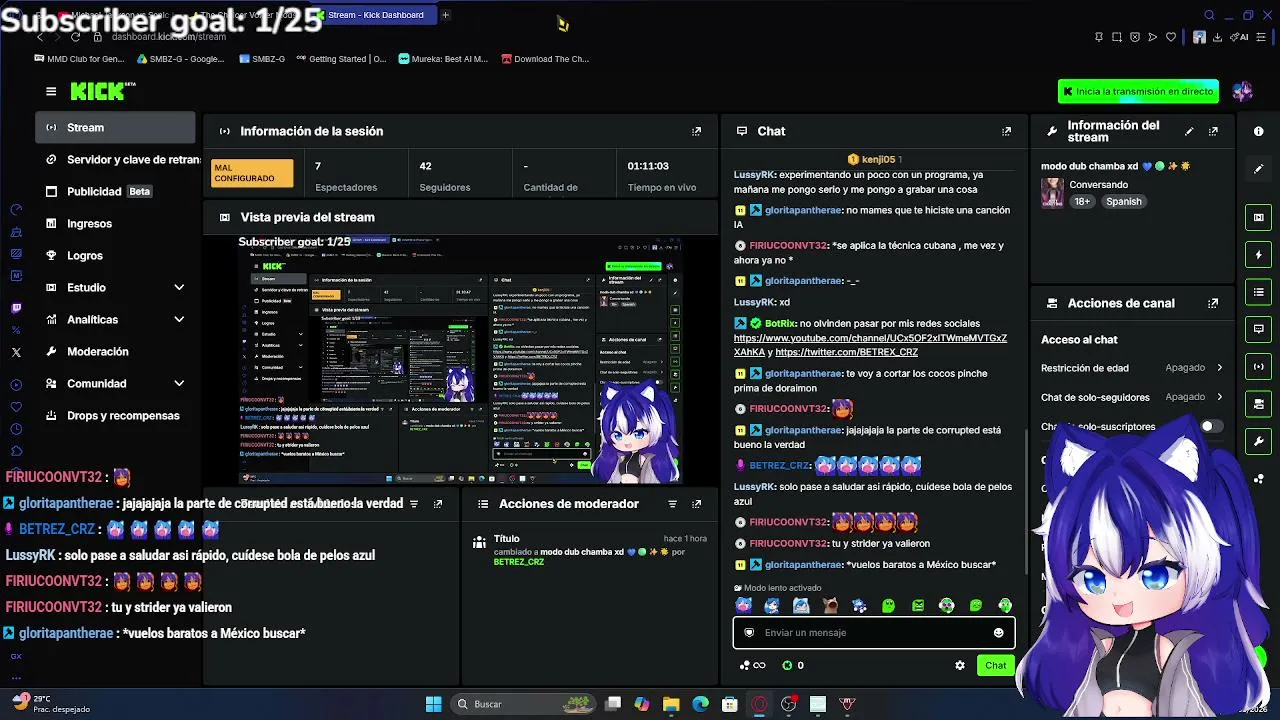1280x720 pixels.
Task: Pop out the activity feed panel
Action: pyautogui.click(x=438, y=504)
